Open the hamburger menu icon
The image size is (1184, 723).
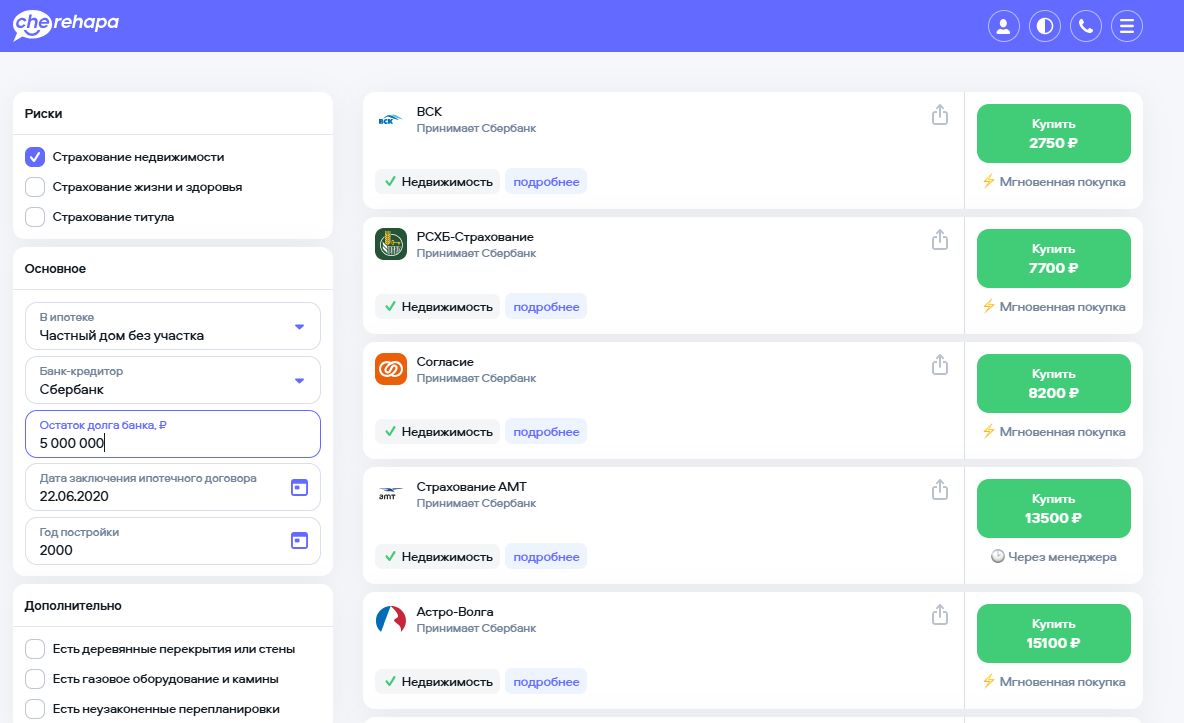[x=1127, y=26]
